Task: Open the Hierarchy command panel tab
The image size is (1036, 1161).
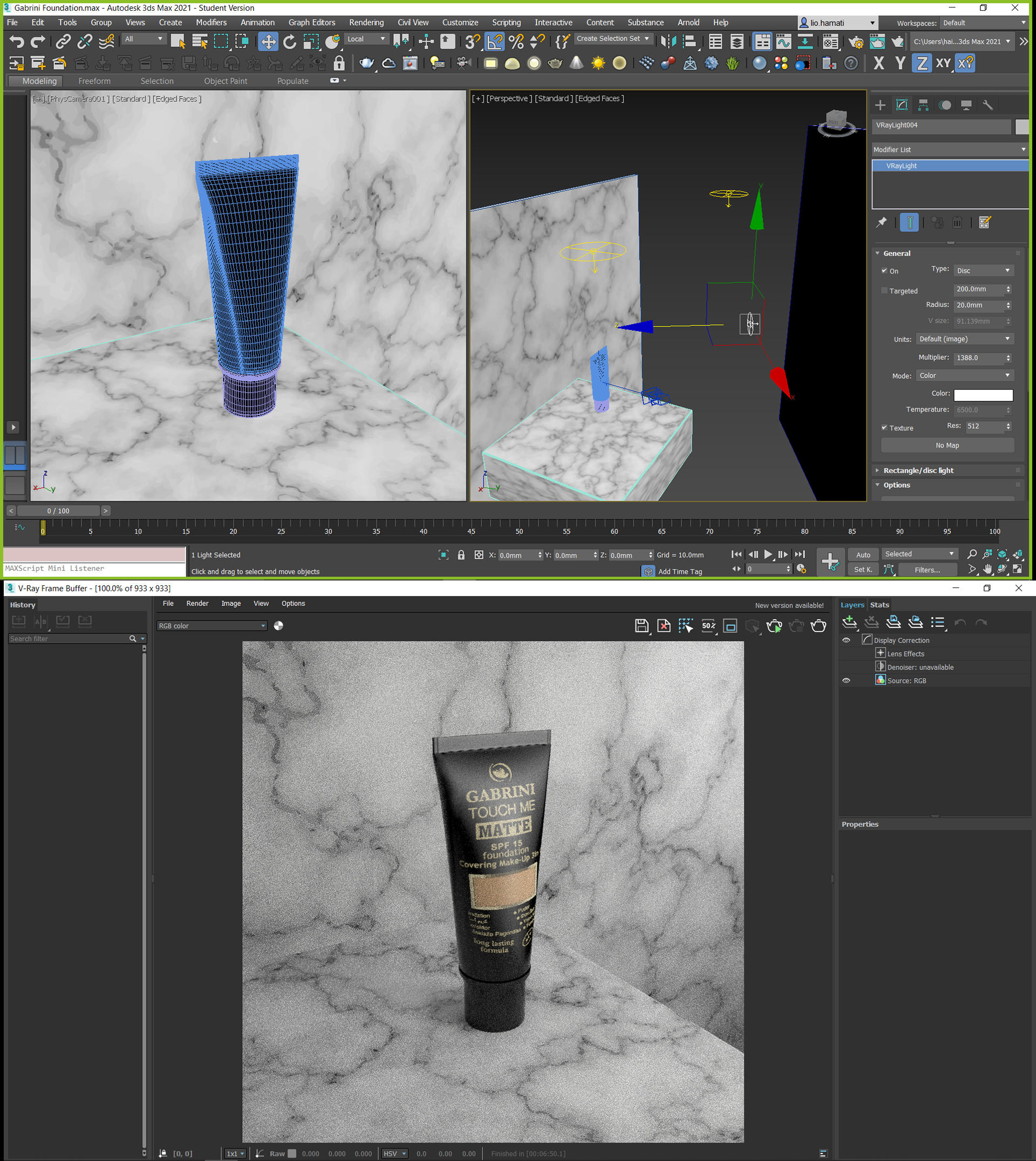Action: [x=923, y=105]
